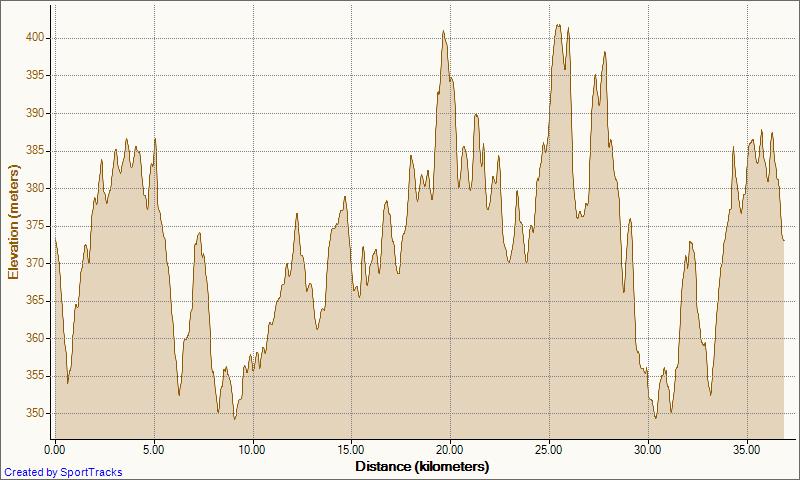Select the 10.00 distance axis label
The width and height of the screenshot is (800, 480).
coord(252,450)
